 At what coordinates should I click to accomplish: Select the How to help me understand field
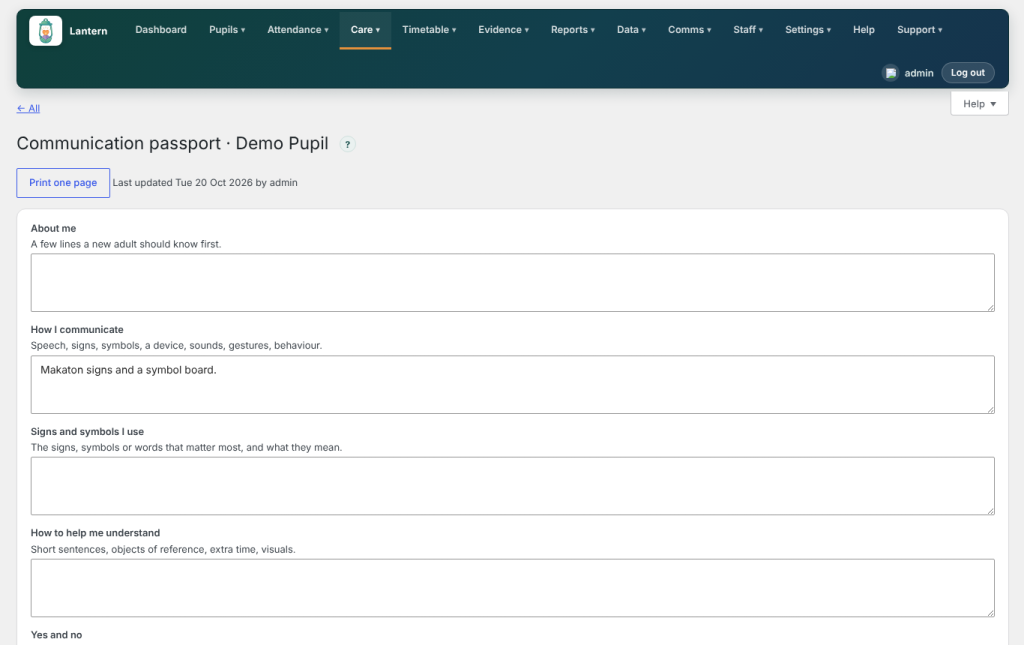(x=512, y=588)
